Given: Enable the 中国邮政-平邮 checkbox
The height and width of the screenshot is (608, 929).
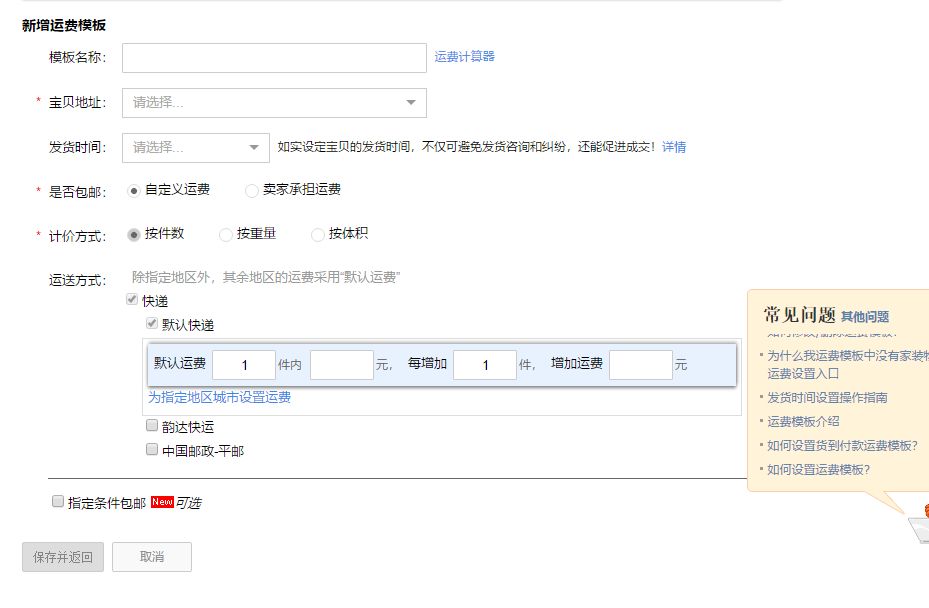Looking at the screenshot, I should click(x=152, y=450).
